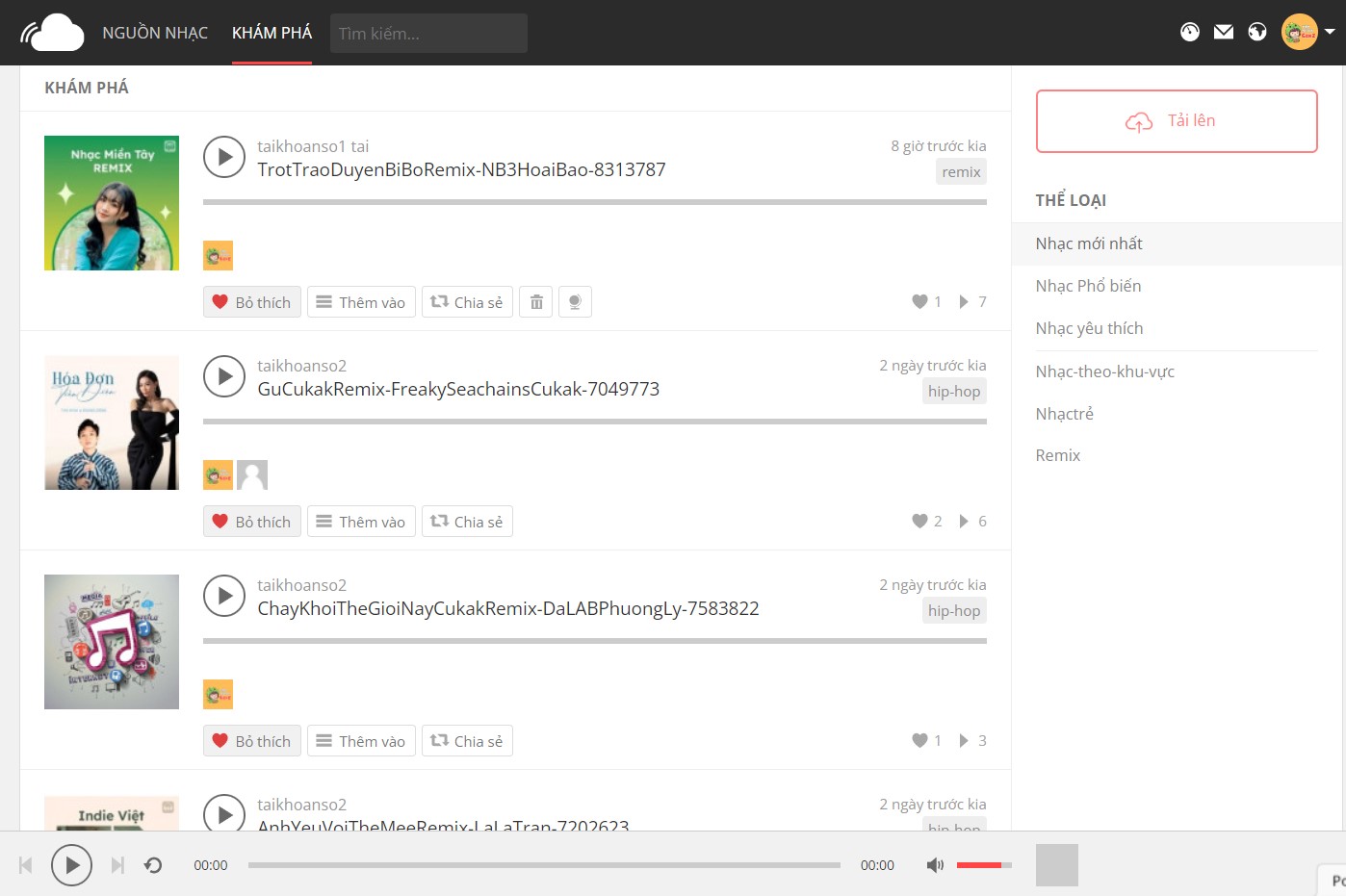The image size is (1346, 896).
Task: Open Hóa Đơn cover thumbnail
Action: pos(112,422)
